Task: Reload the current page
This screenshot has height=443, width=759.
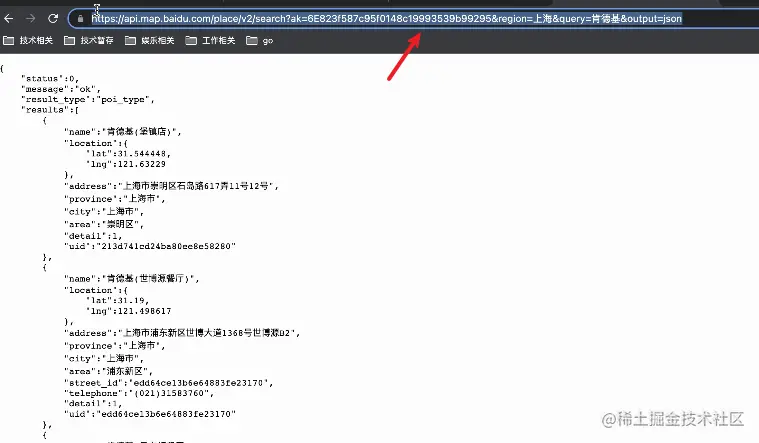Action: (x=53, y=18)
